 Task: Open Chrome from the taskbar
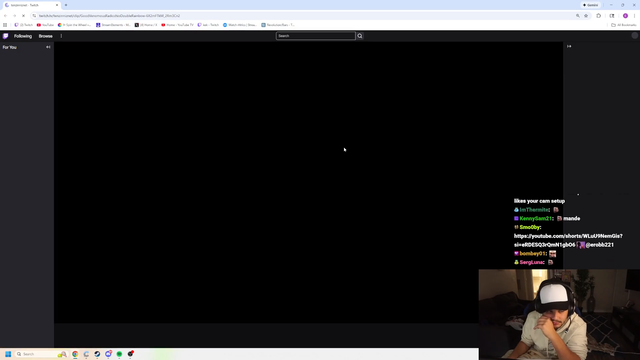[75, 354]
